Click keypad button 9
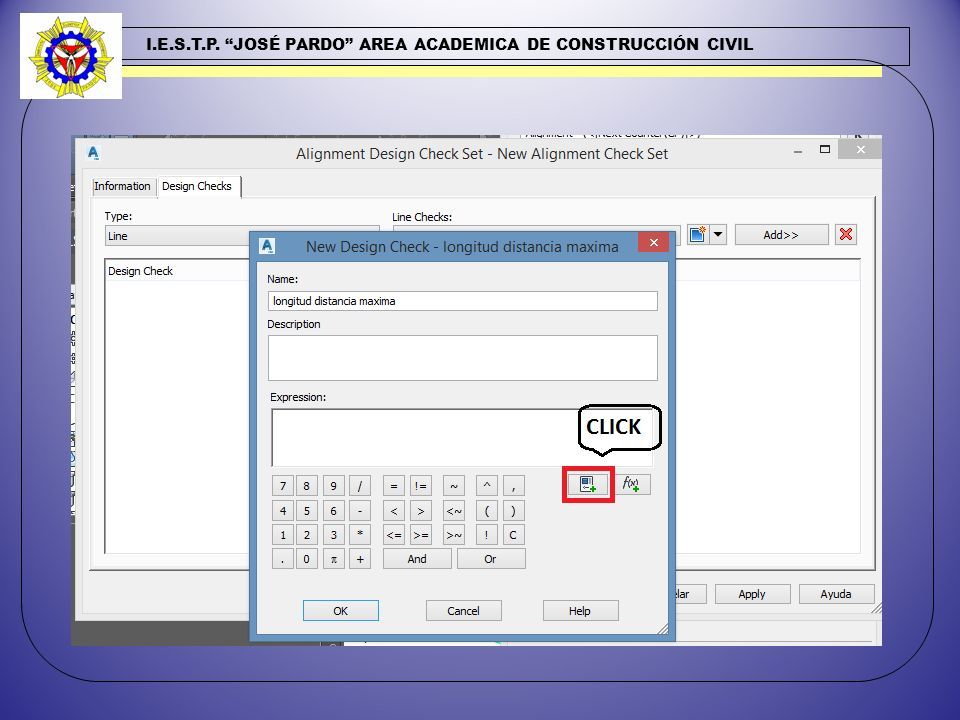Viewport: 960px width, 720px height. [x=334, y=486]
